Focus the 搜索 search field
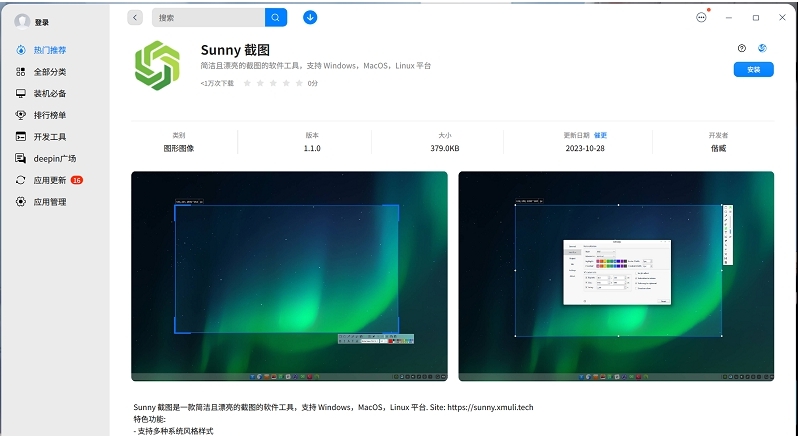This screenshot has width=800, height=436. pyautogui.click(x=208, y=17)
